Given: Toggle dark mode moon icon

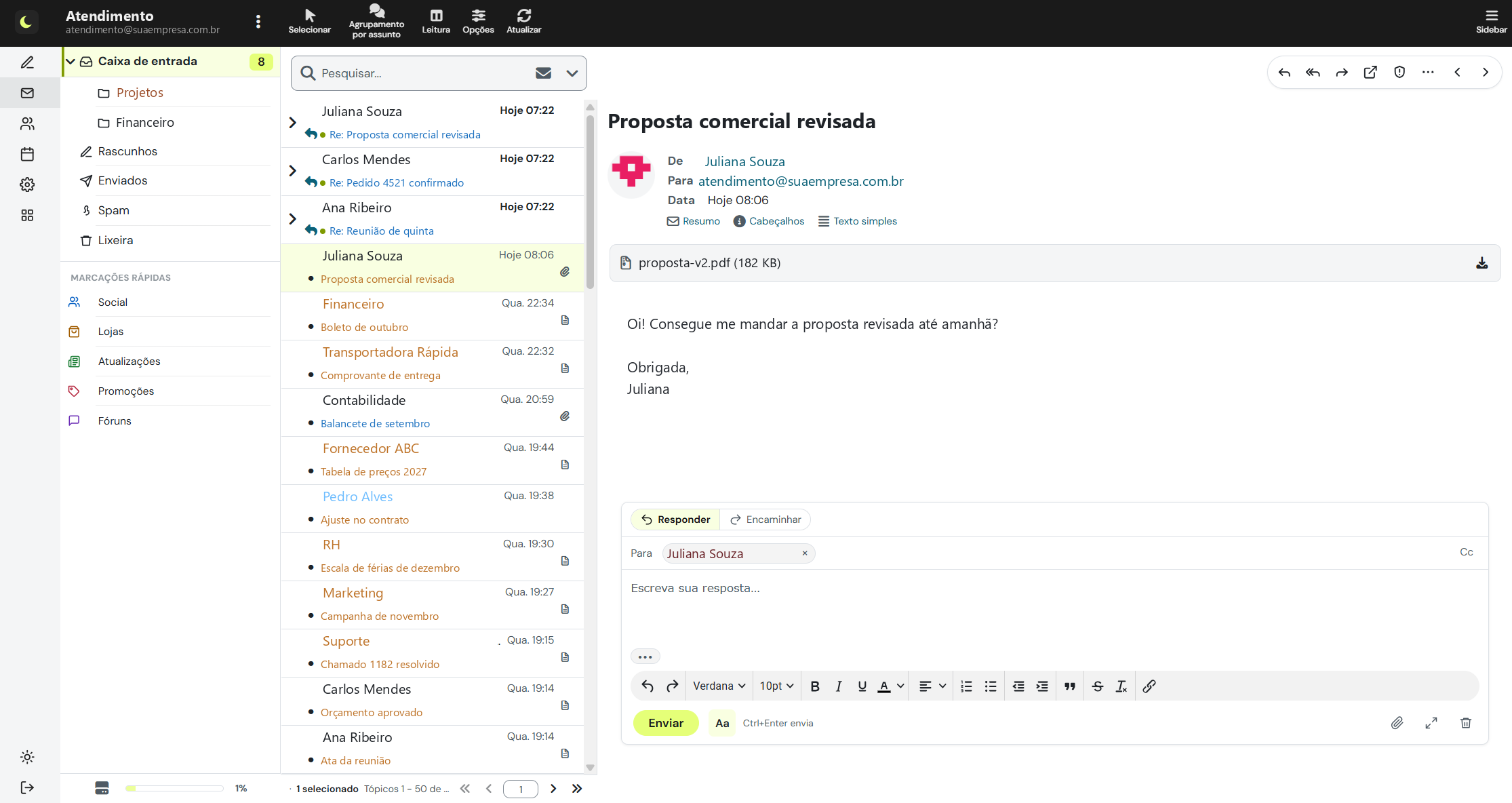Looking at the screenshot, I should coord(26,22).
